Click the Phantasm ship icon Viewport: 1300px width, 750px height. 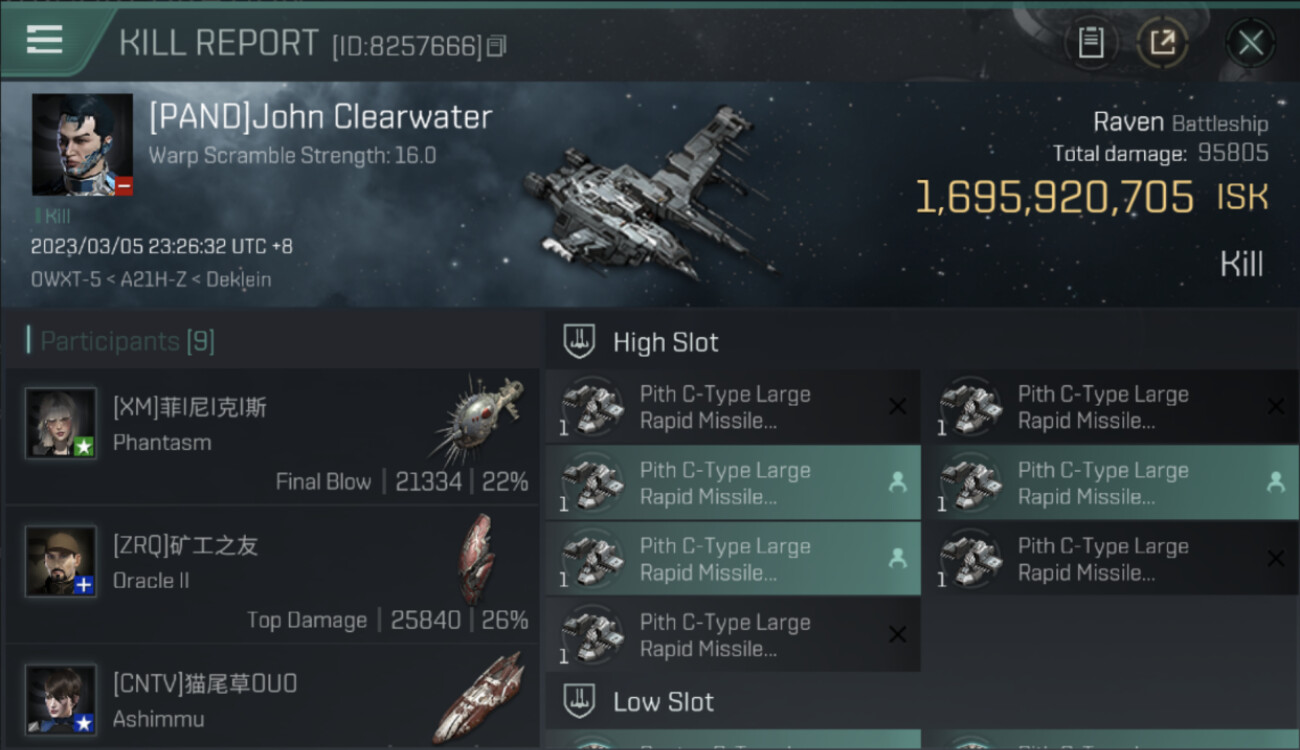click(480, 418)
